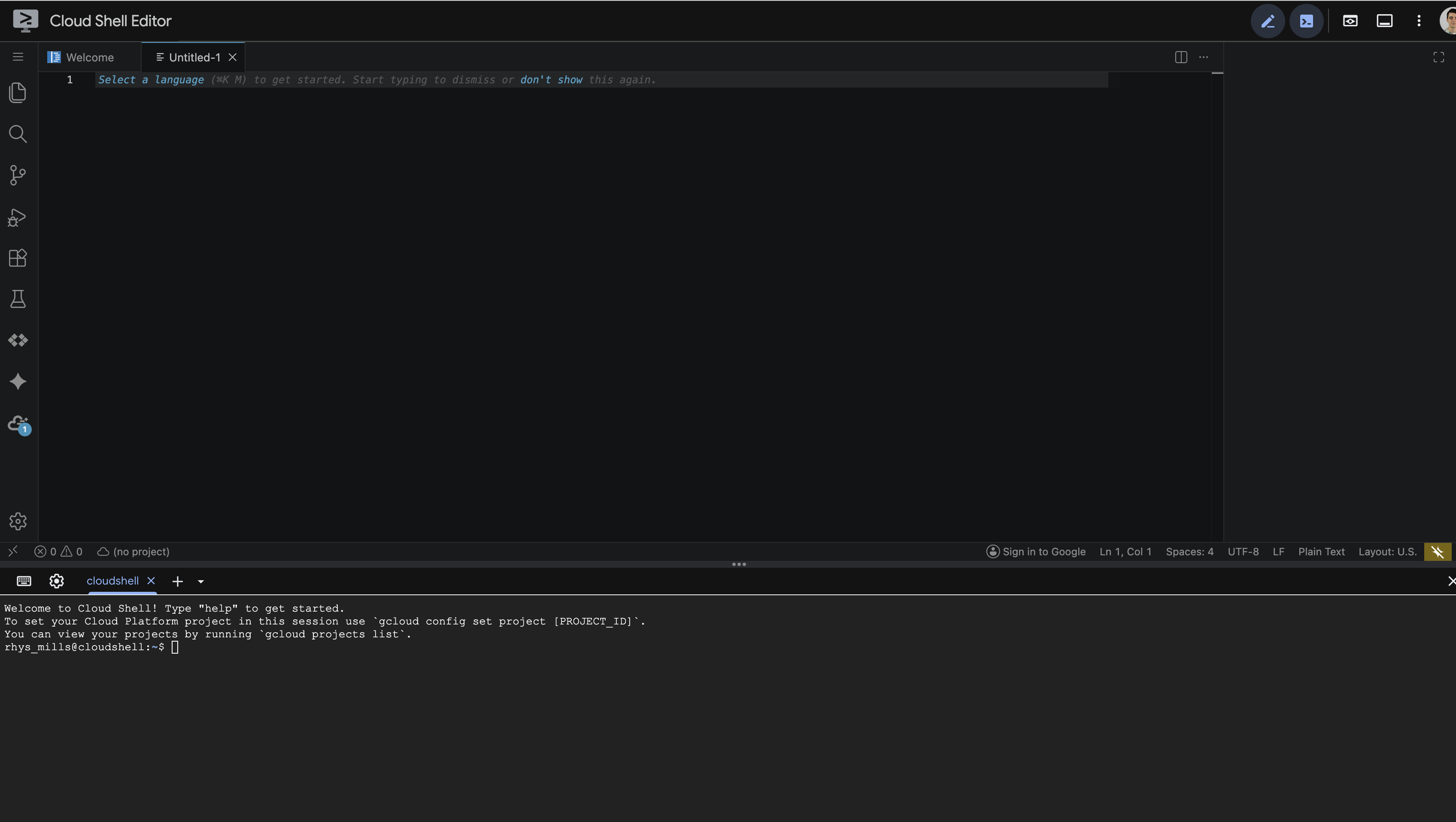Open the Source Control icon
This screenshot has width=1456, height=822.
(x=18, y=175)
